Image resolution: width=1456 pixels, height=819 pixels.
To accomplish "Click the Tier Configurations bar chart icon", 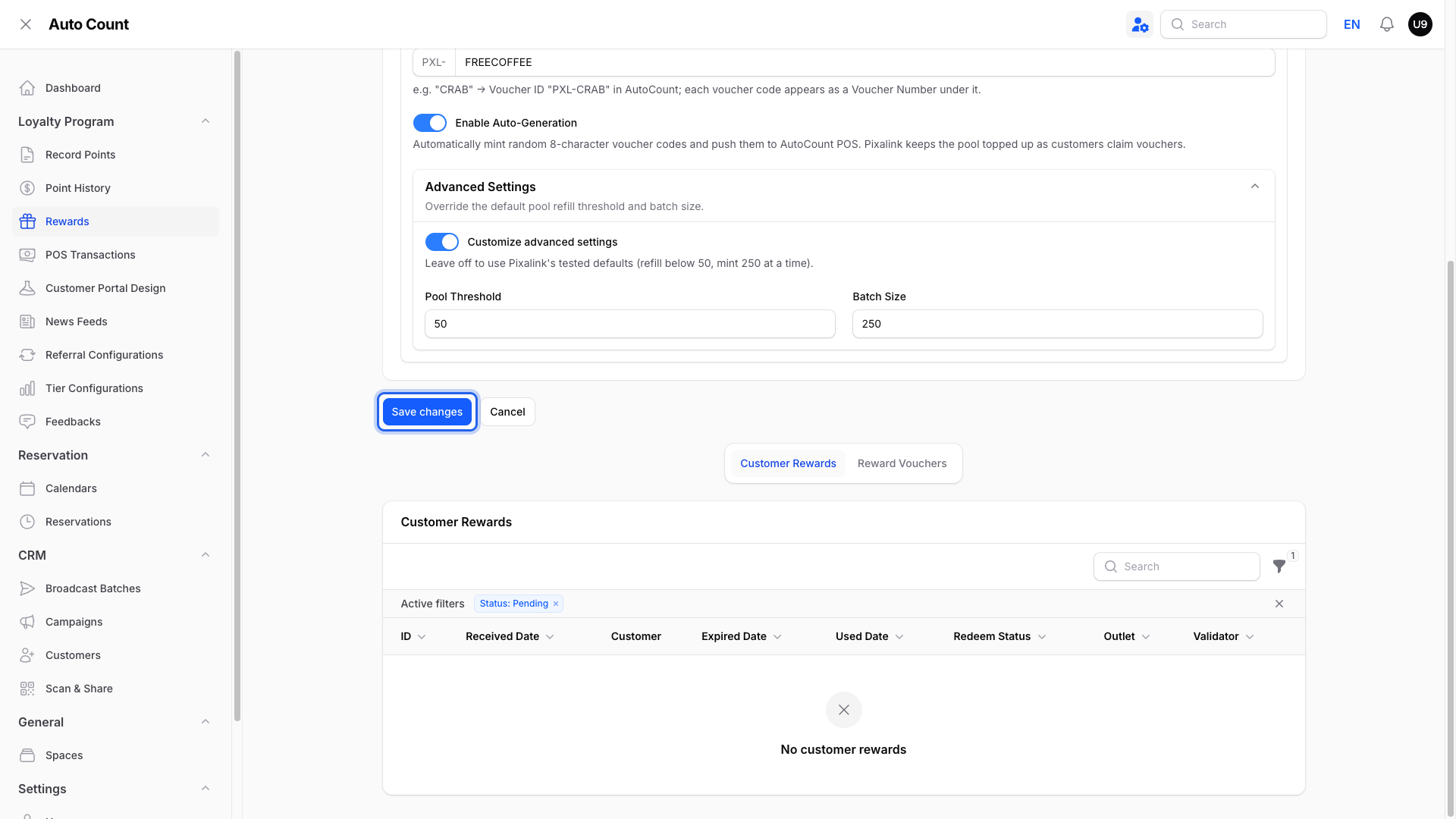I will [27, 388].
